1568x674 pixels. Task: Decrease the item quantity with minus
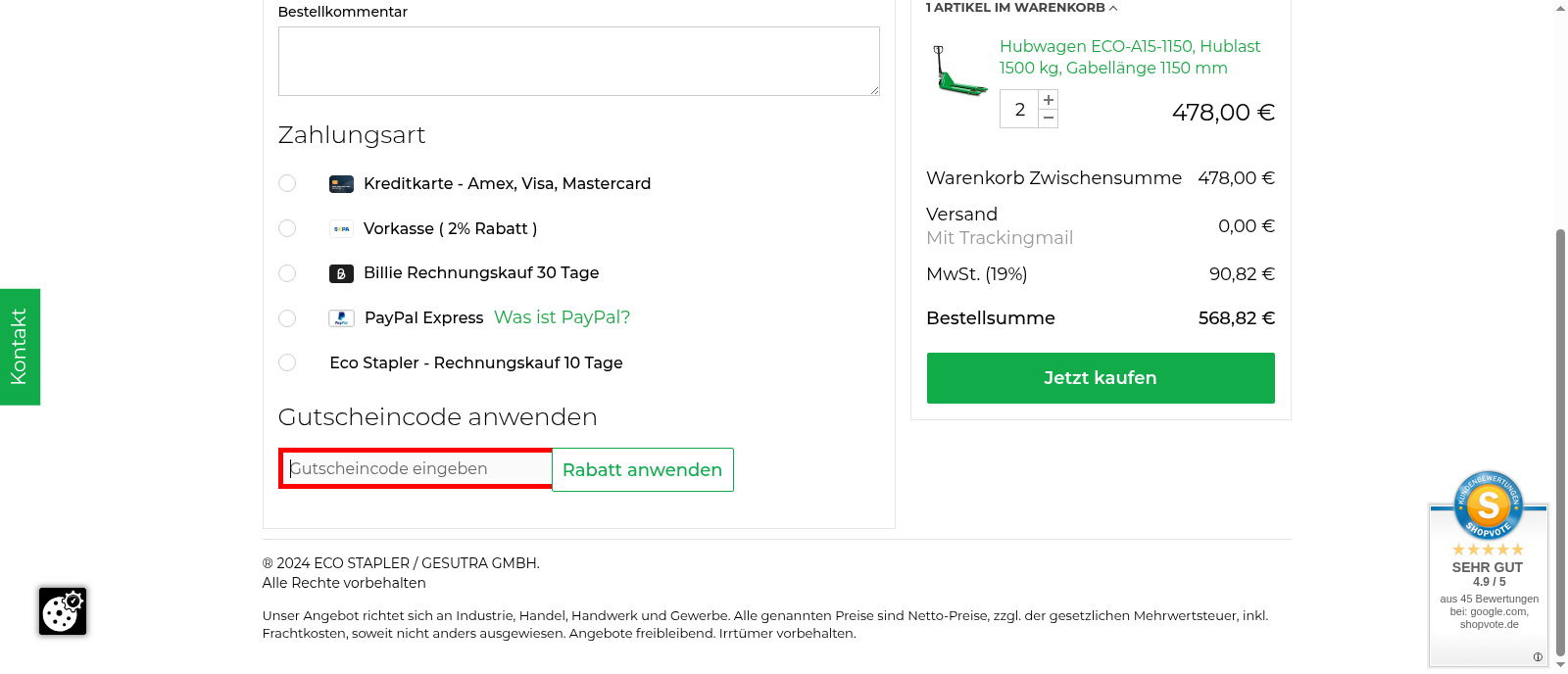pyautogui.click(x=1049, y=119)
